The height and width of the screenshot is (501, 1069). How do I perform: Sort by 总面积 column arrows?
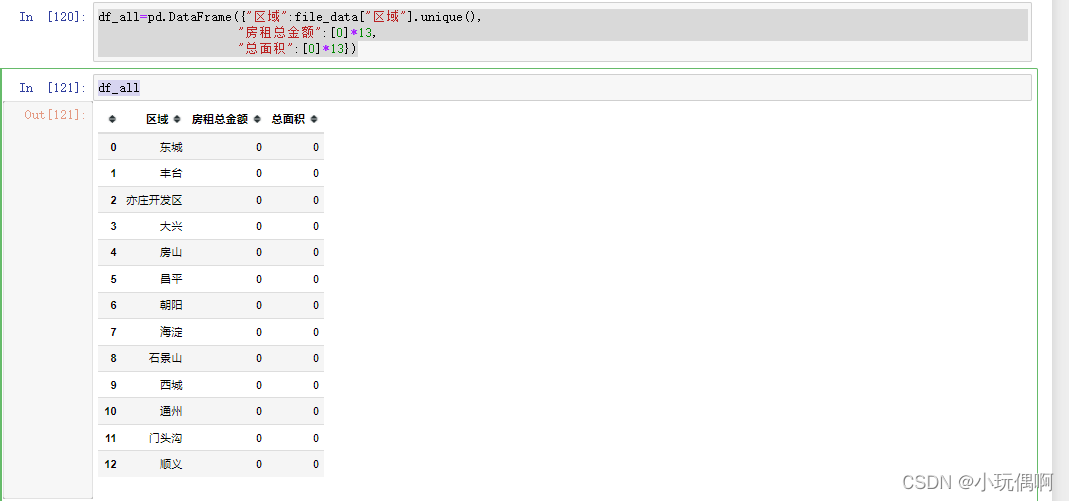coord(314,119)
